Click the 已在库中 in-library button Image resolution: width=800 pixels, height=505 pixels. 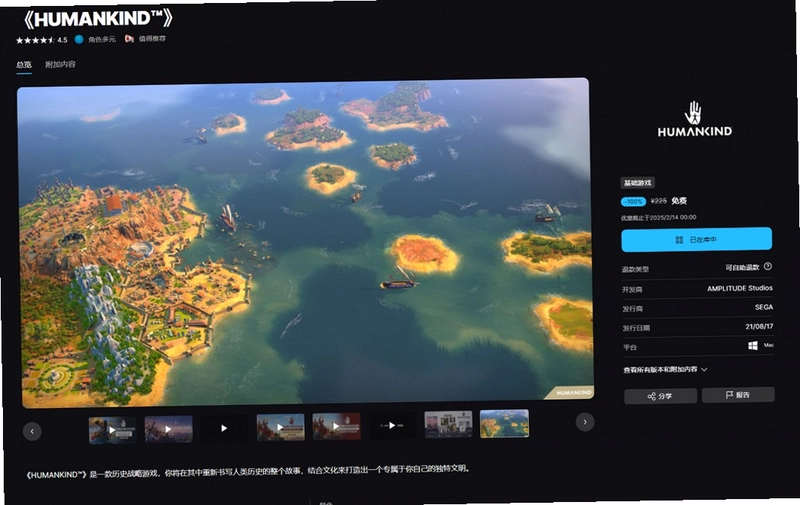tap(696, 239)
